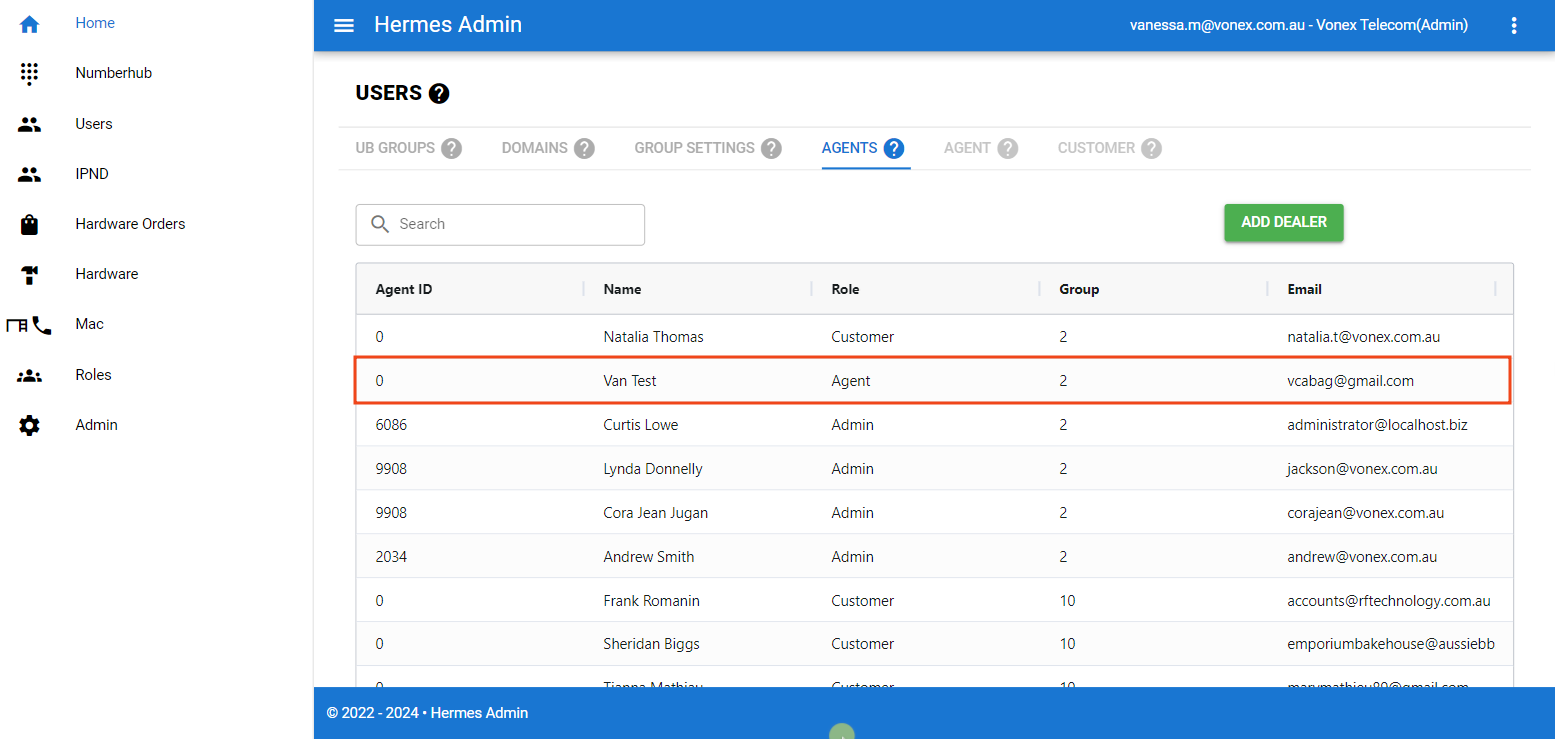Toggle the hamburger menu in header
The width and height of the screenshot is (1555, 740).
tap(344, 25)
